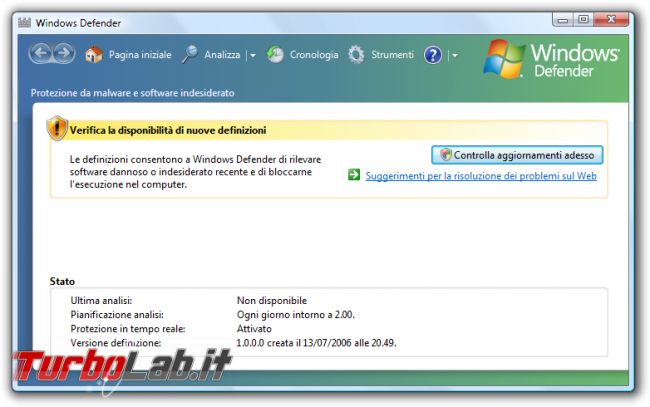Viewport: 650px width, 407px height.
Task: Click the green arrow icon beside suggestions link
Action: (354, 175)
